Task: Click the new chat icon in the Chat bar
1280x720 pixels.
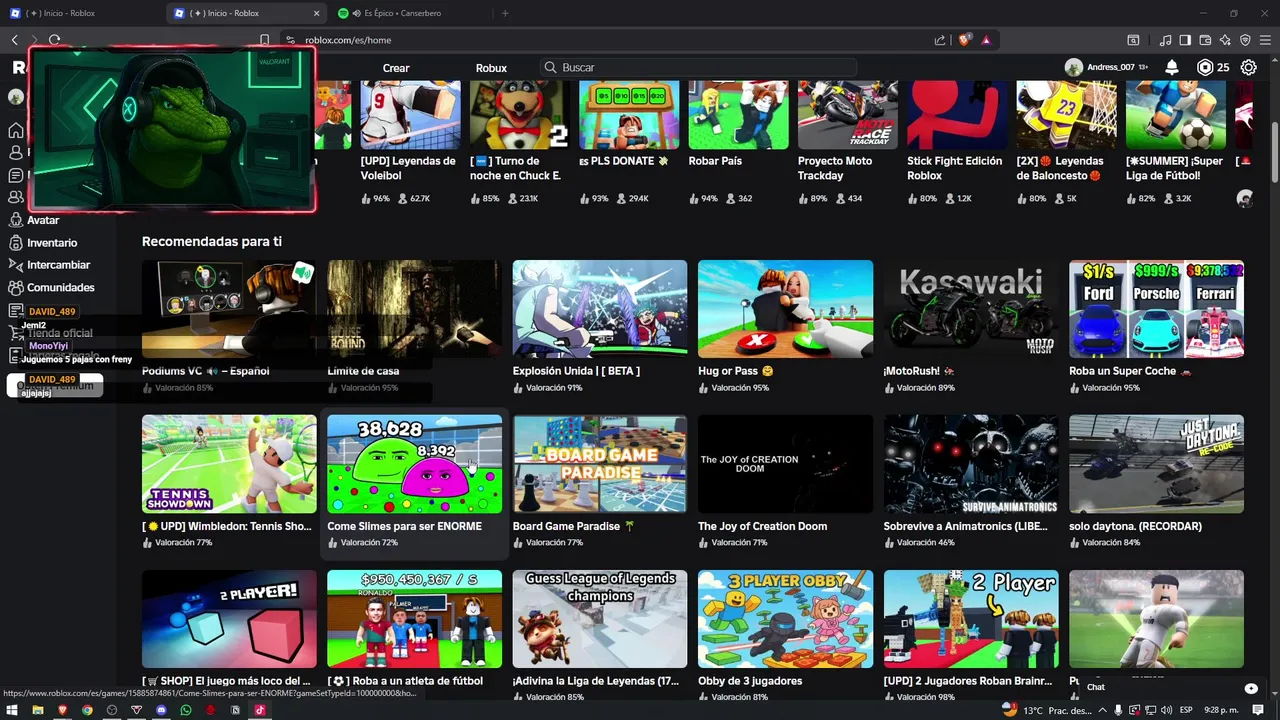Action: pos(1251,688)
